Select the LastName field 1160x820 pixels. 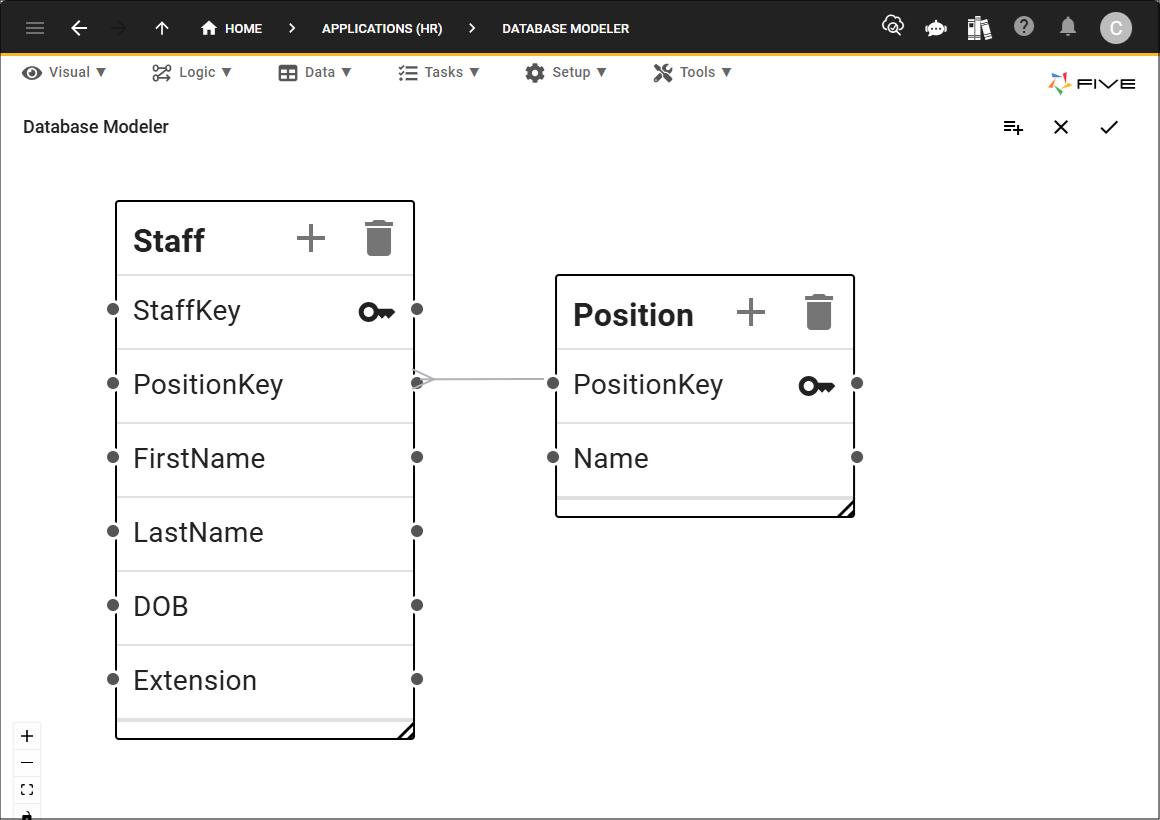[x=265, y=534]
